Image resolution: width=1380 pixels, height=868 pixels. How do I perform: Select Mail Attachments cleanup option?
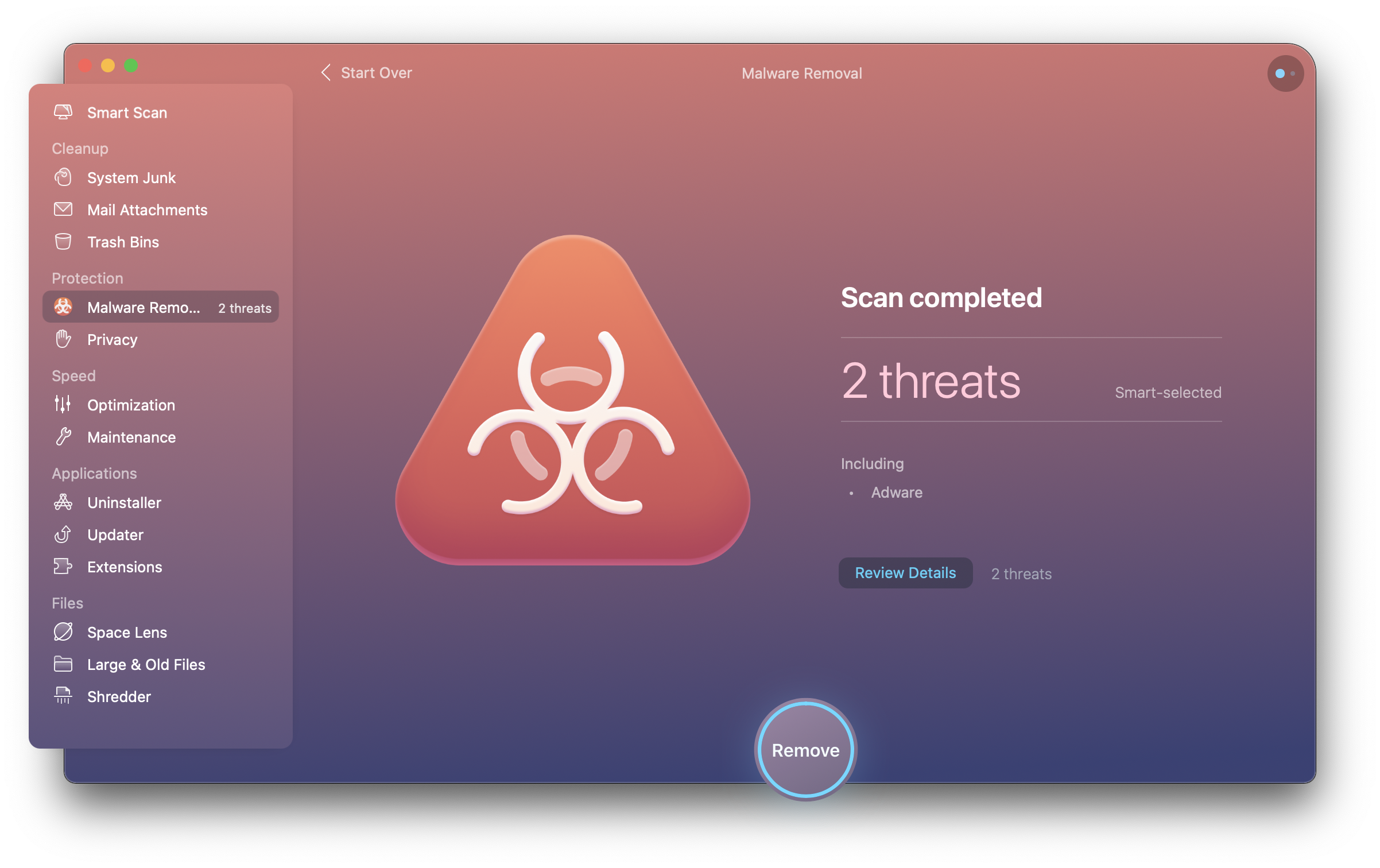147,209
